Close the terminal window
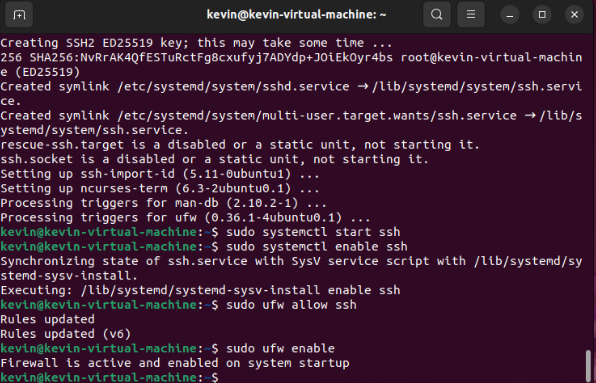596x383 pixels. click(574, 15)
